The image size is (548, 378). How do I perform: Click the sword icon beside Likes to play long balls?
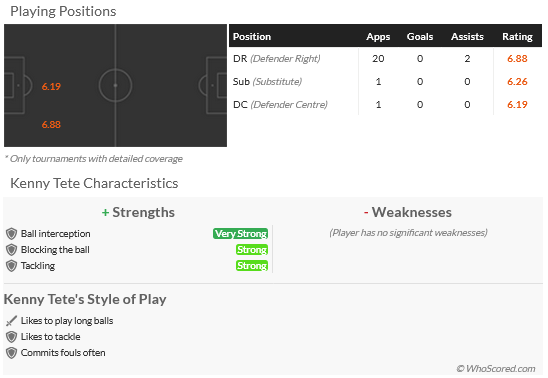[x=12, y=321]
